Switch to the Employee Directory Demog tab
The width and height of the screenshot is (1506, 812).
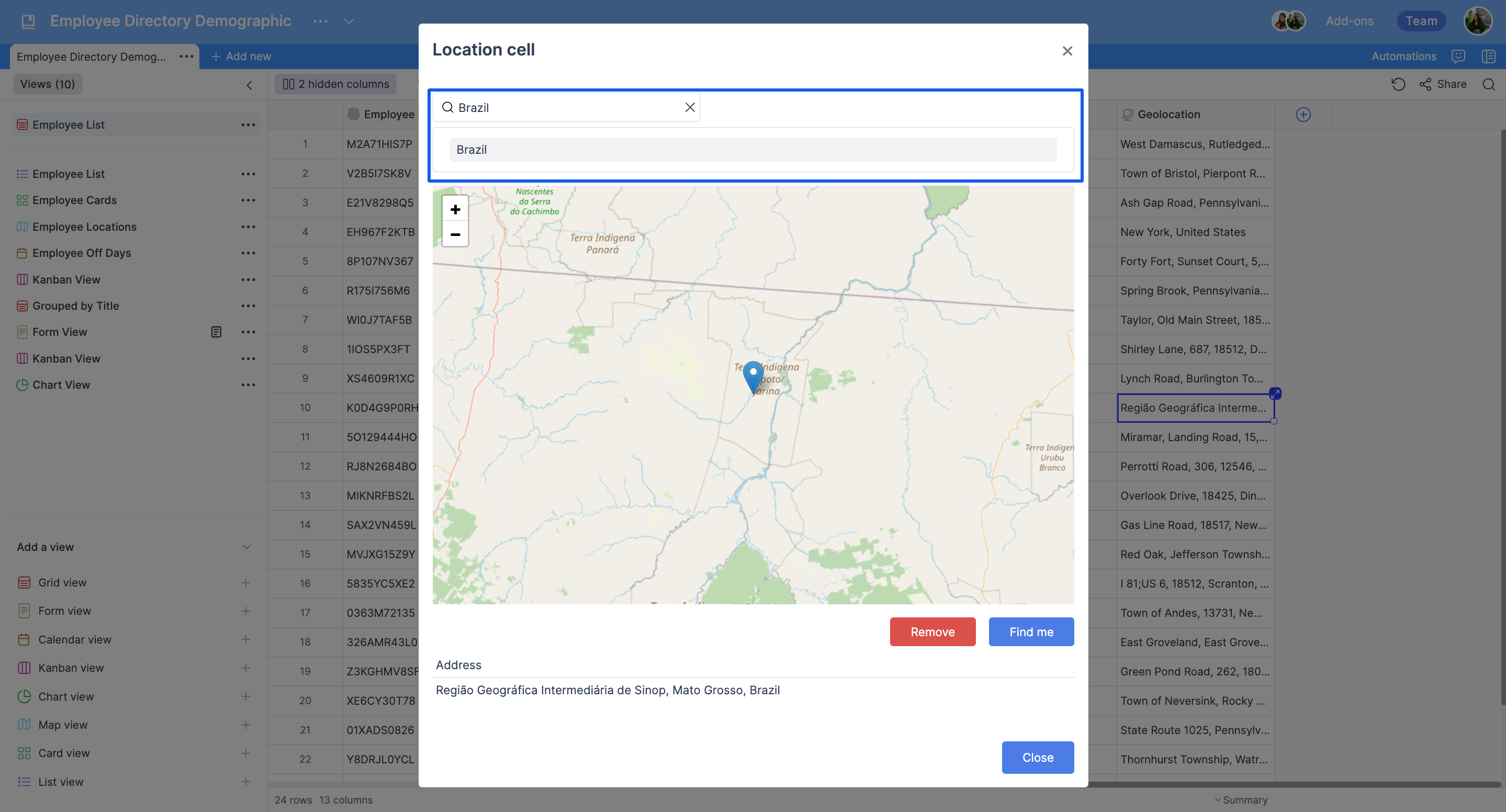click(x=91, y=56)
